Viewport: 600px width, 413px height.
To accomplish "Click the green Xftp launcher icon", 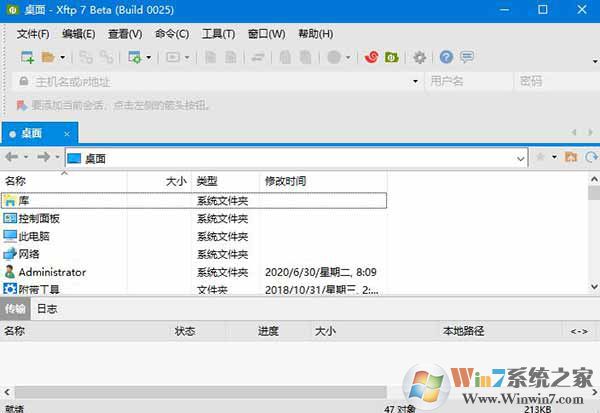I will 391,57.
